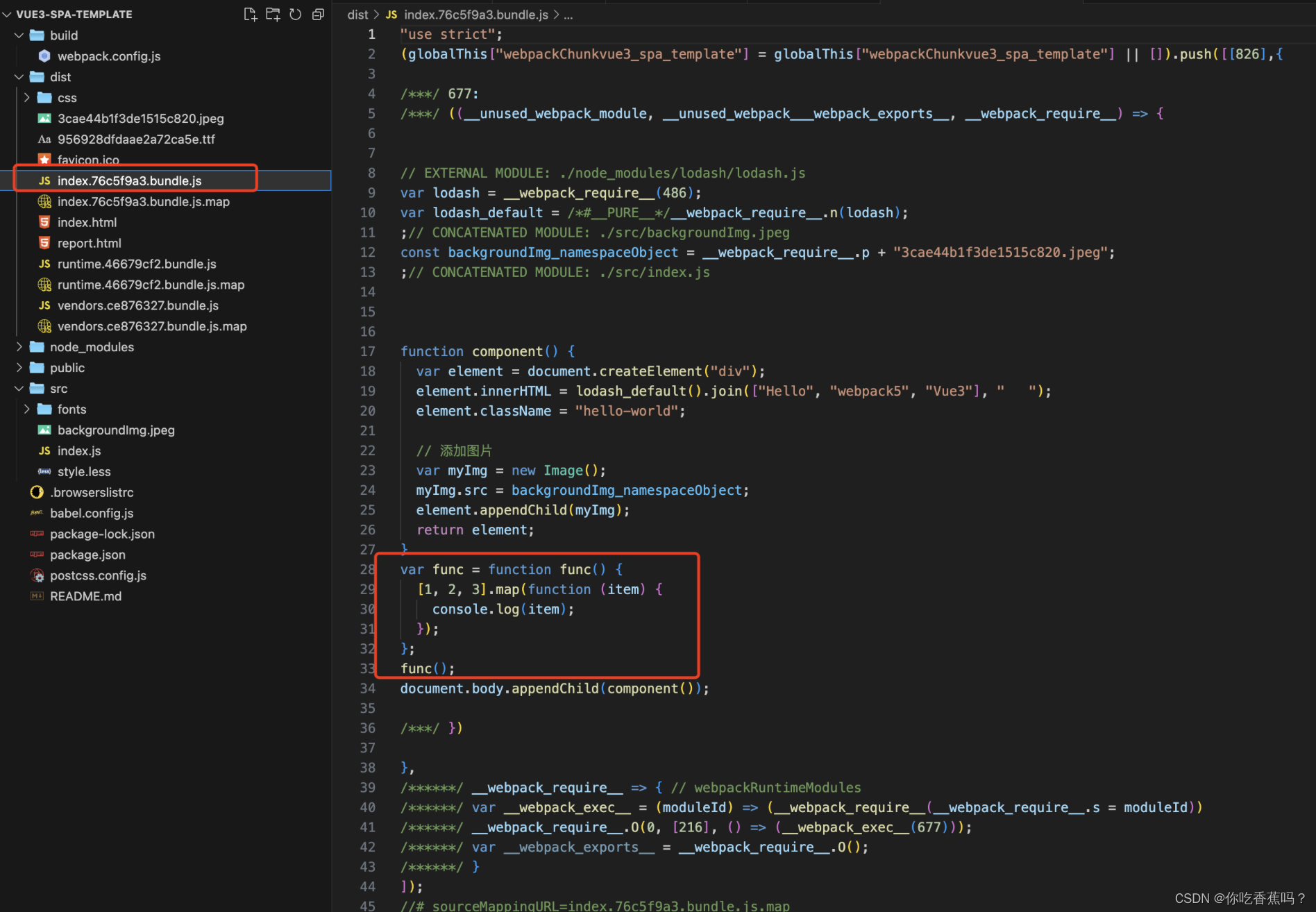Click backgroundImg_namespaceObject declaration on line 12
The width and height of the screenshot is (1316, 912).
click(563, 253)
